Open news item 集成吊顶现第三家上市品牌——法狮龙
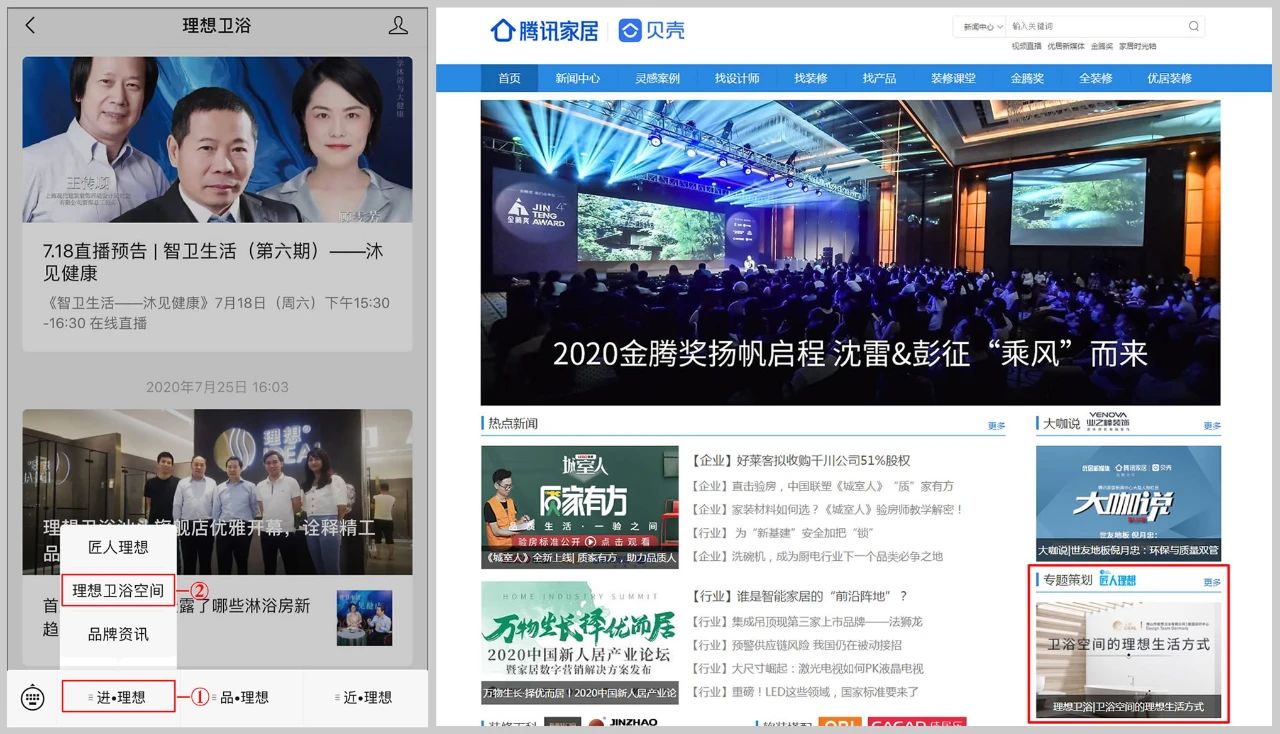Viewport: 1280px width, 734px height. [x=806, y=622]
